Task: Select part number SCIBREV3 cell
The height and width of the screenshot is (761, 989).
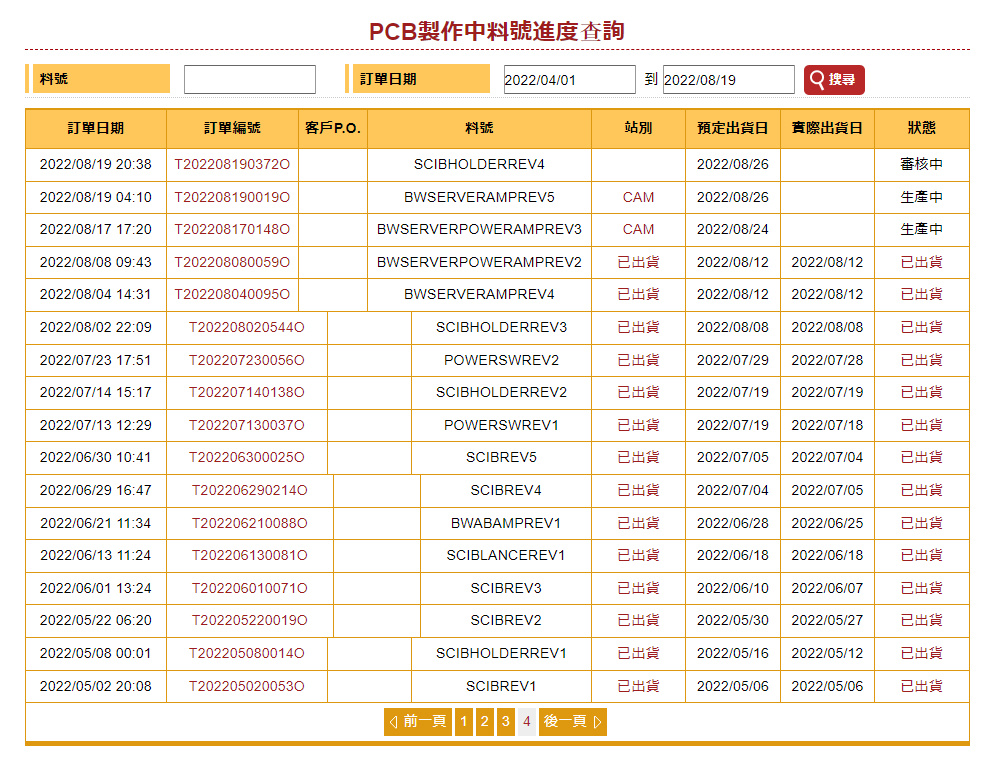Action: click(x=506, y=588)
